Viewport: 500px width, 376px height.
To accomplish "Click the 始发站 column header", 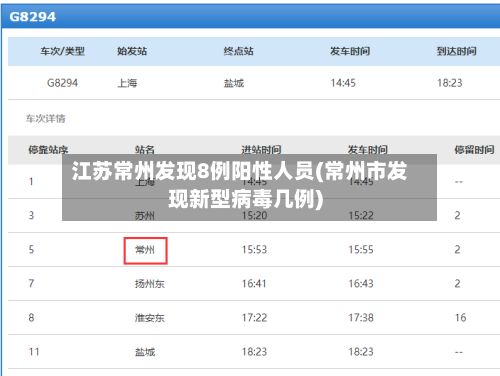I will click(x=132, y=51).
